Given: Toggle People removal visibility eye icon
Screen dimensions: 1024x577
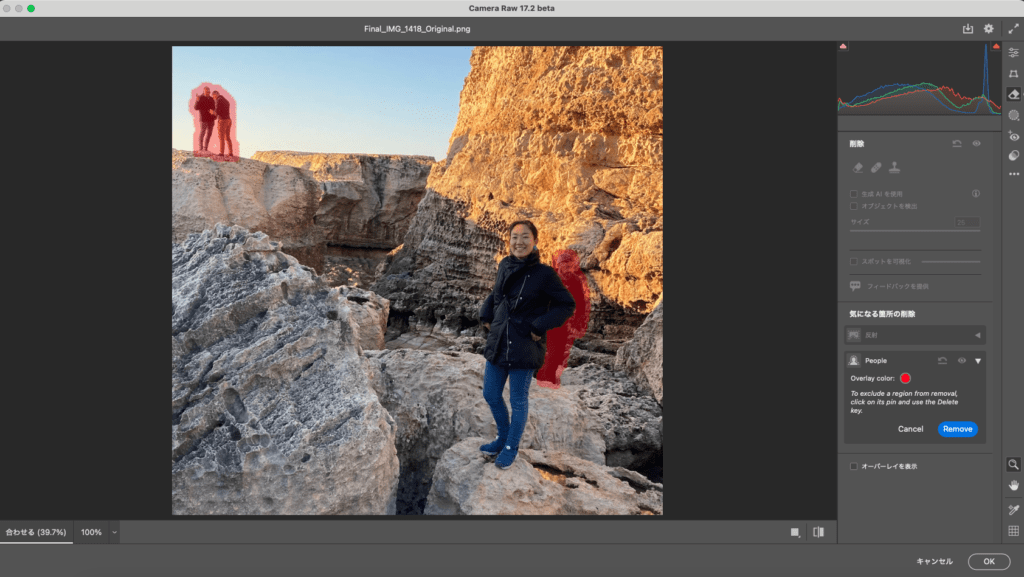Looking at the screenshot, I should click(x=961, y=360).
